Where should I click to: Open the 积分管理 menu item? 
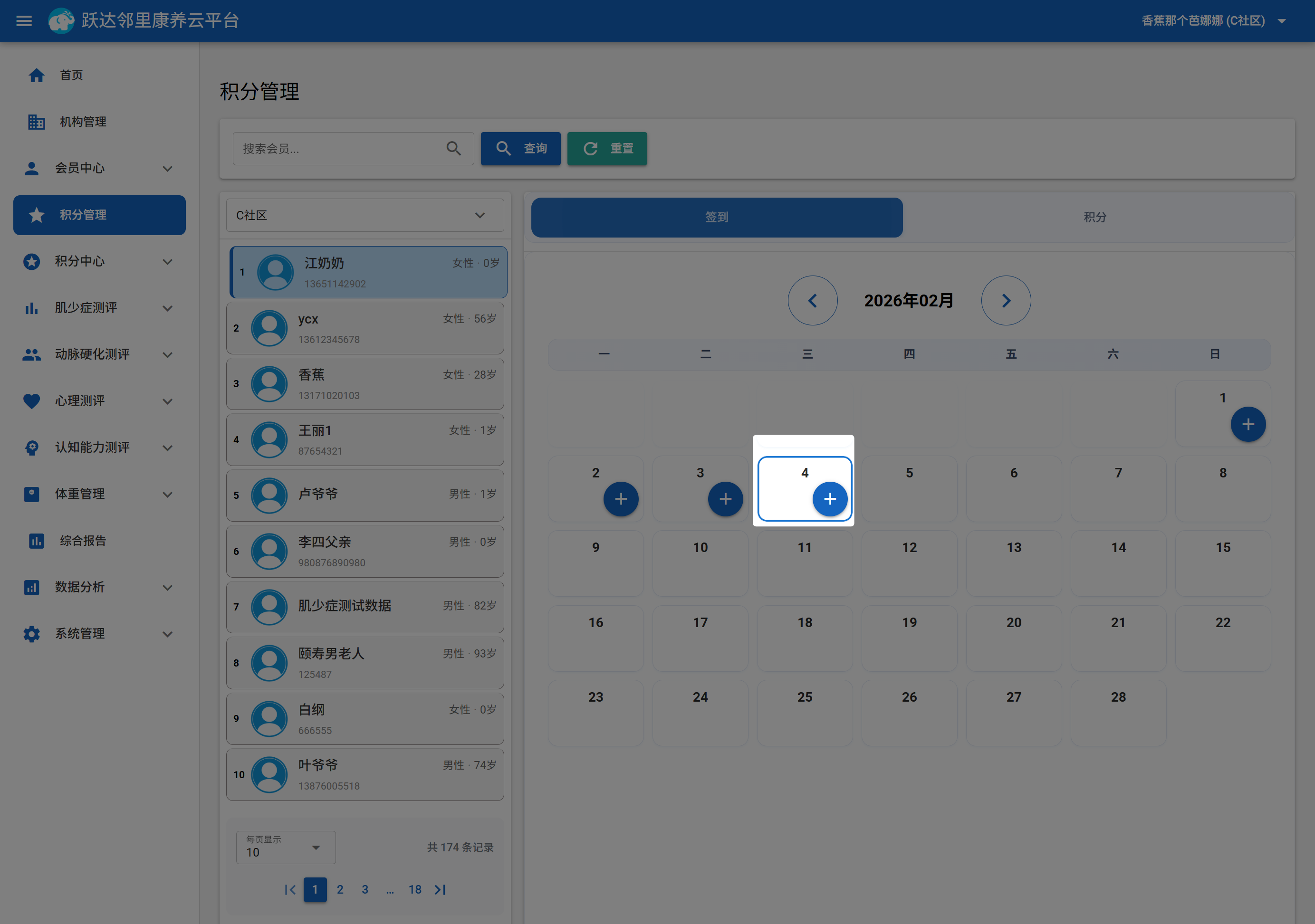click(x=100, y=215)
